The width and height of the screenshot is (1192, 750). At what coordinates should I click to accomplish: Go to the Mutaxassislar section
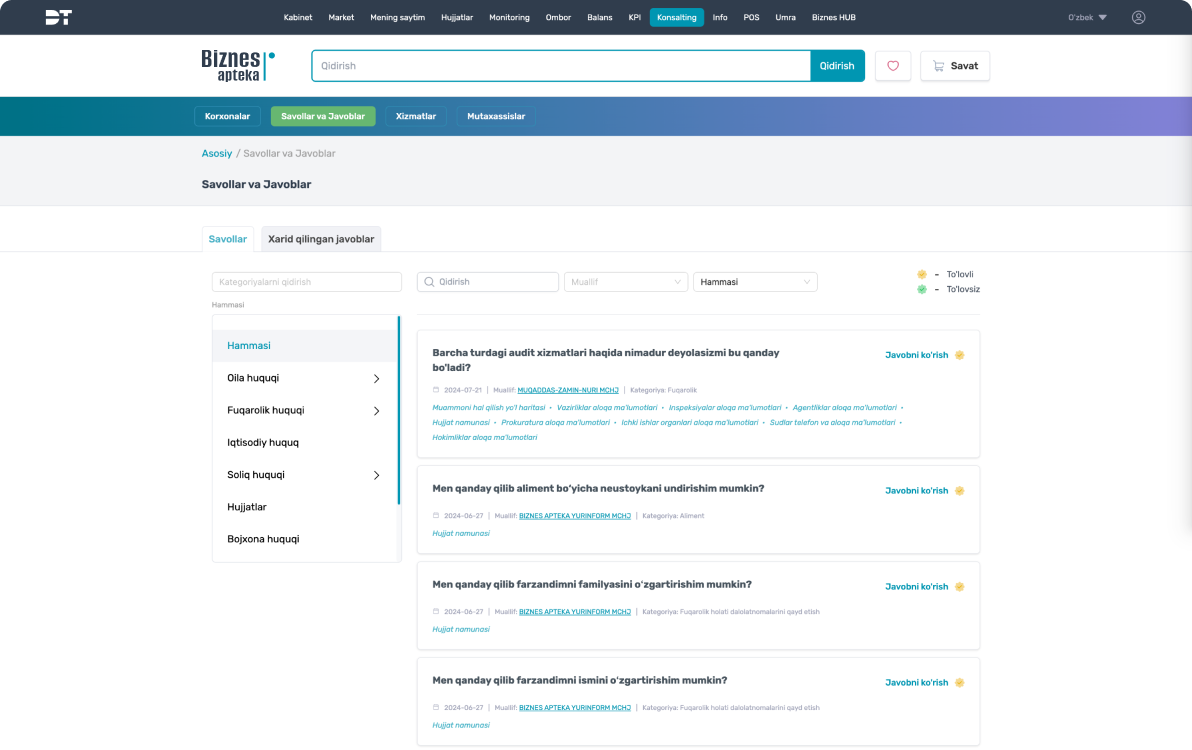pos(496,116)
